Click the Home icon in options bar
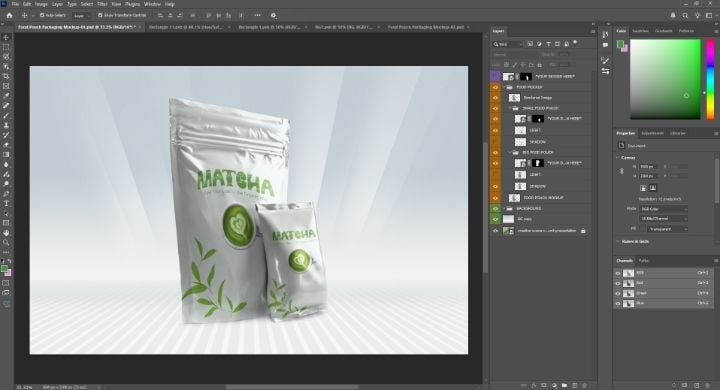The height and width of the screenshot is (390, 720). (x=9, y=15)
